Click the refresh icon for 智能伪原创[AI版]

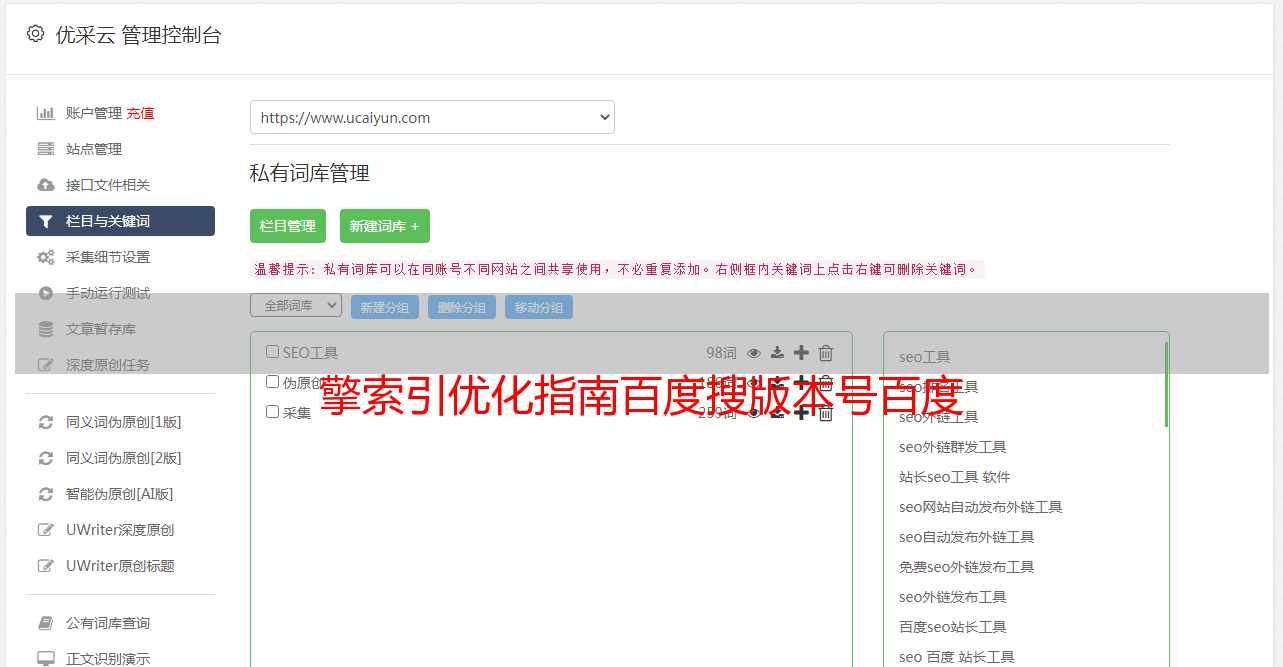pyautogui.click(x=45, y=494)
